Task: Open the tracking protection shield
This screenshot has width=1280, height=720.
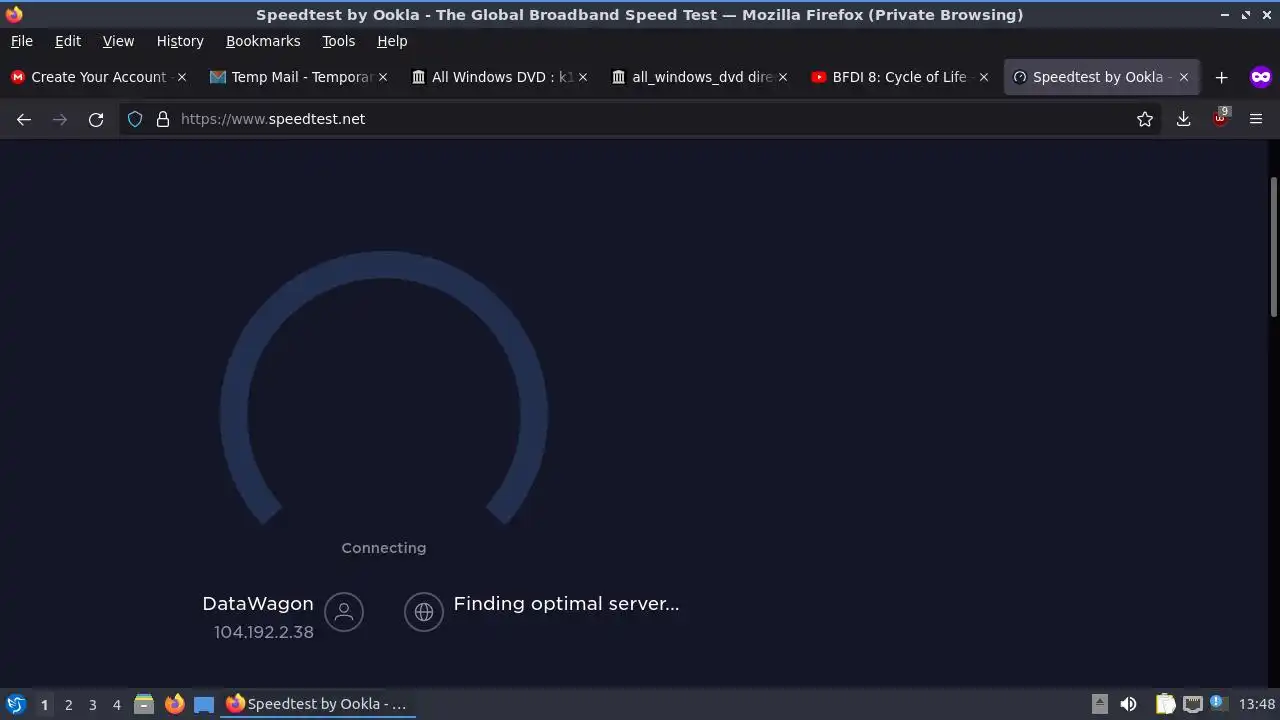Action: (x=135, y=119)
